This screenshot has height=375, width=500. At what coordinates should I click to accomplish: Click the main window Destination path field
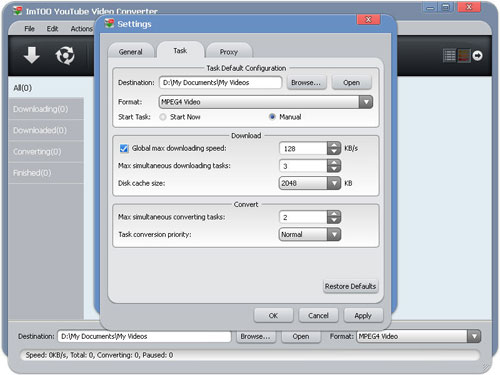pos(144,336)
